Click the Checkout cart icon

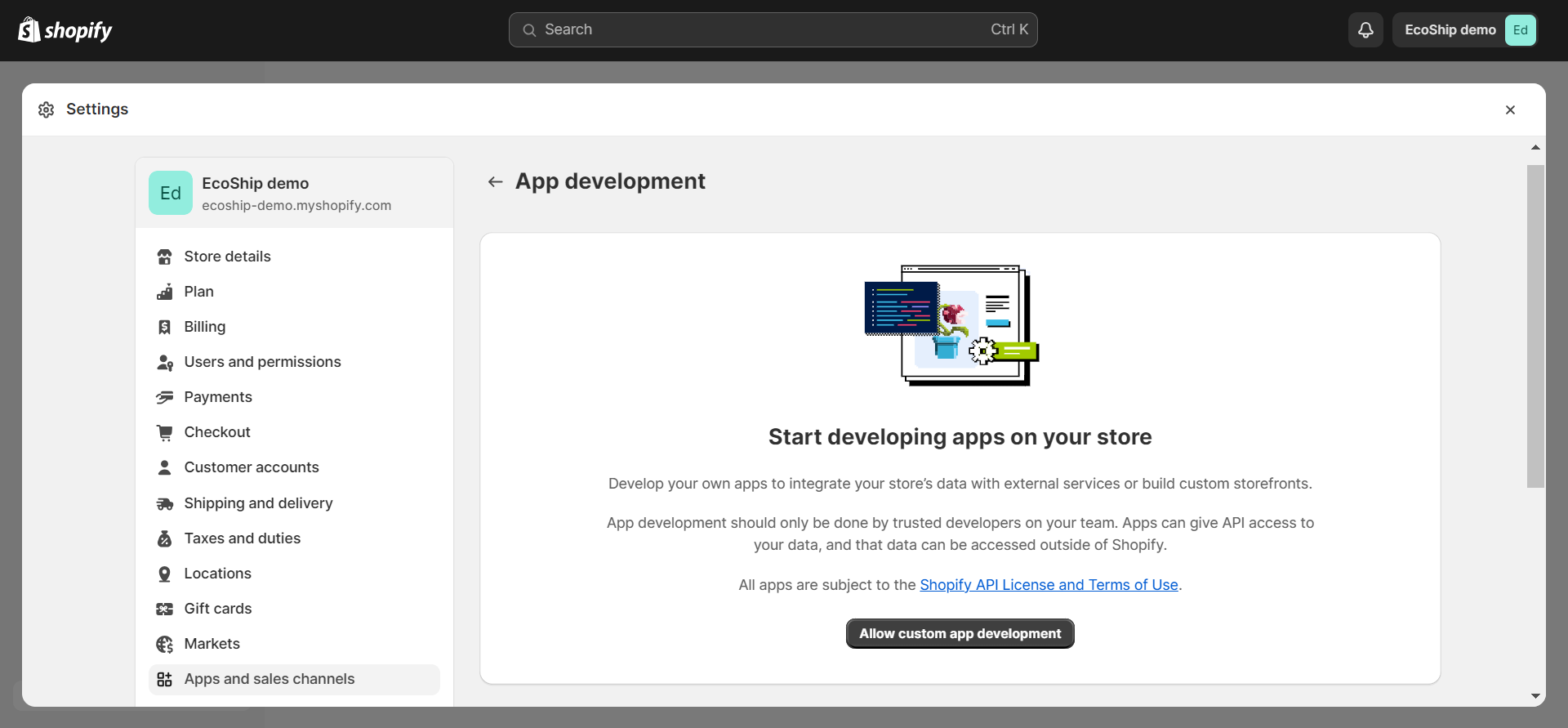(x=165, y=432)
